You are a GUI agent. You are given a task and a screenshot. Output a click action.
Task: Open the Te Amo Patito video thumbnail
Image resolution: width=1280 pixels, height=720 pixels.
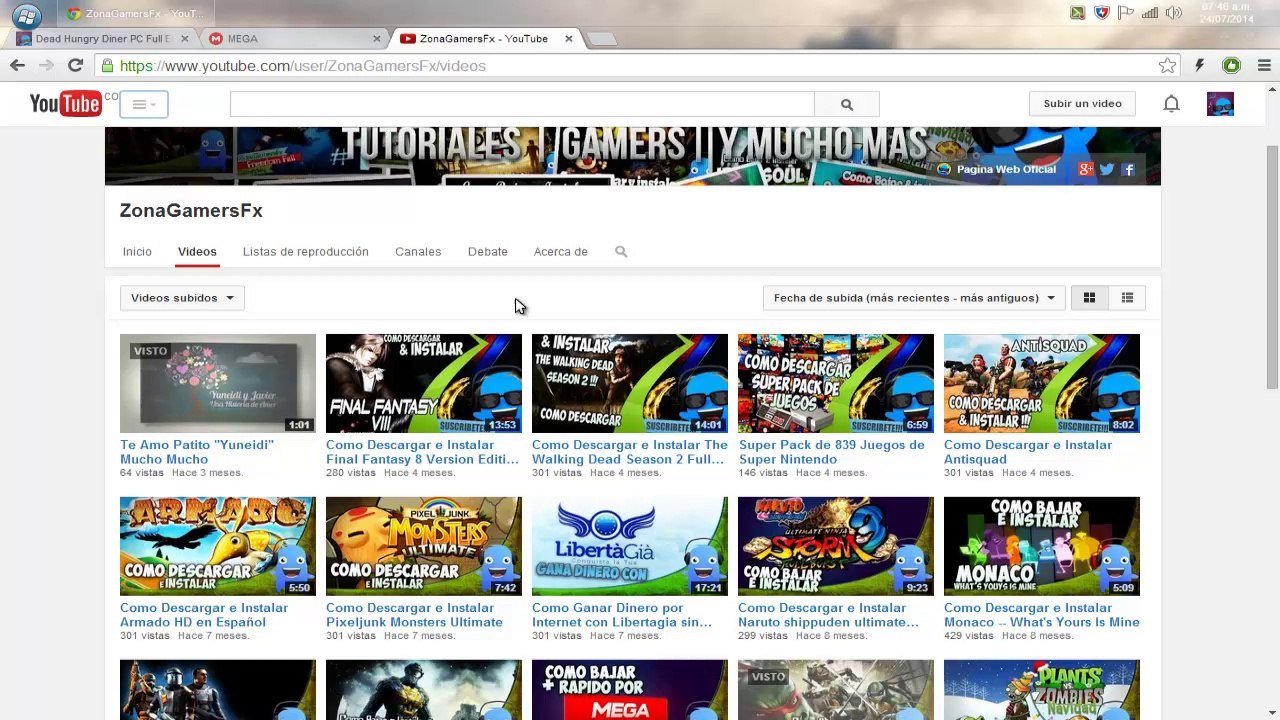click(x=218, y=383)
